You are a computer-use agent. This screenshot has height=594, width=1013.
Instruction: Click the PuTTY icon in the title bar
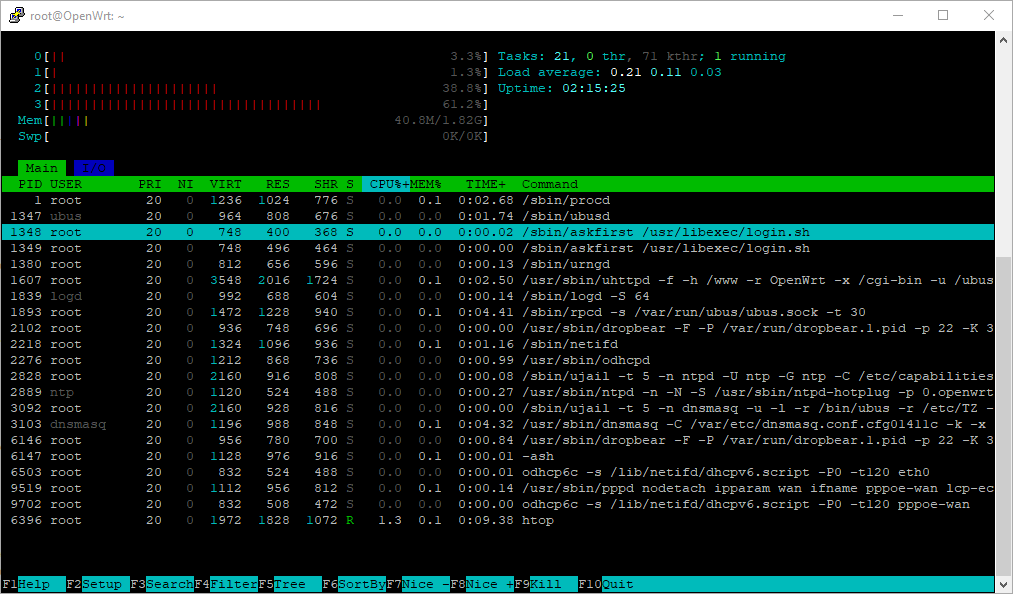click(x=15, y=15)
